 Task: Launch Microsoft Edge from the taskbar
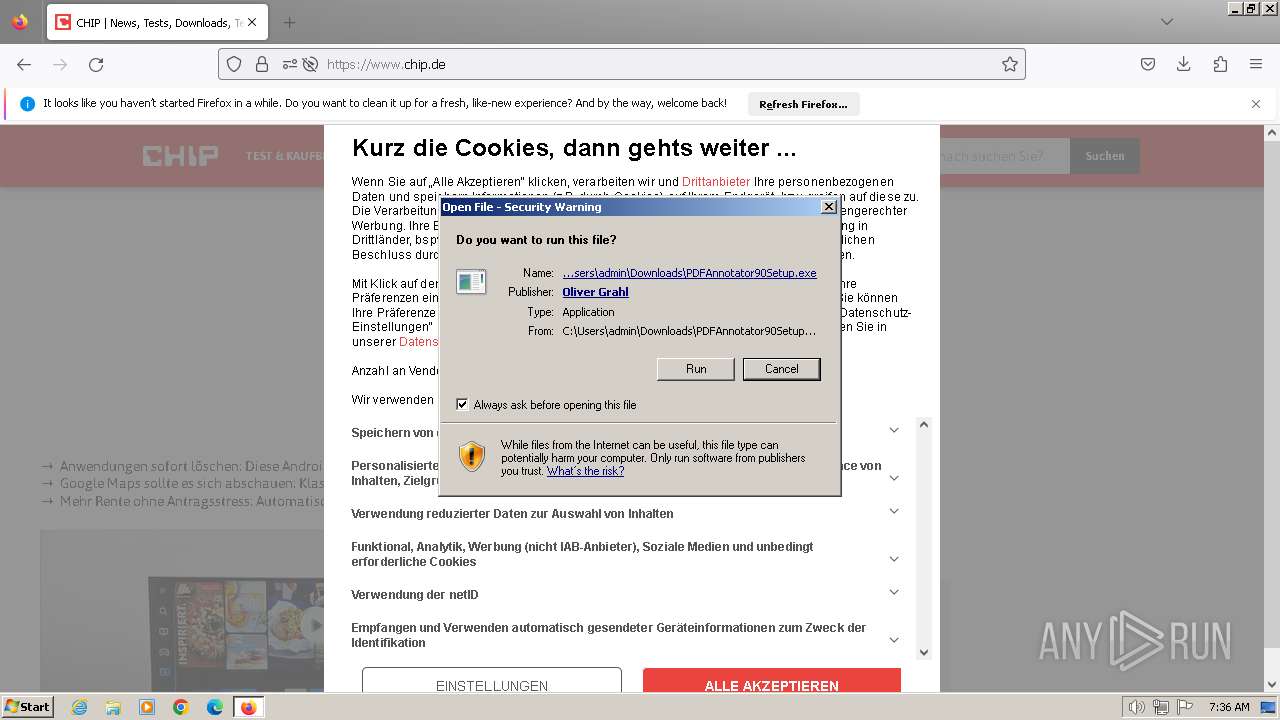click(214, 707)
